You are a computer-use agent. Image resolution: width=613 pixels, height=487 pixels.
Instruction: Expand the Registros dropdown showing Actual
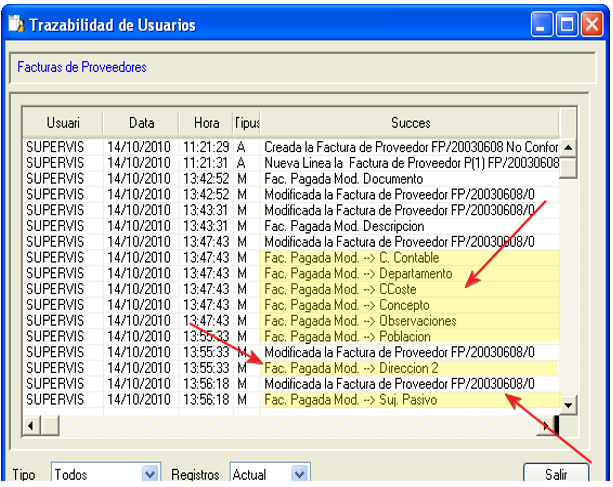(300, 474)
